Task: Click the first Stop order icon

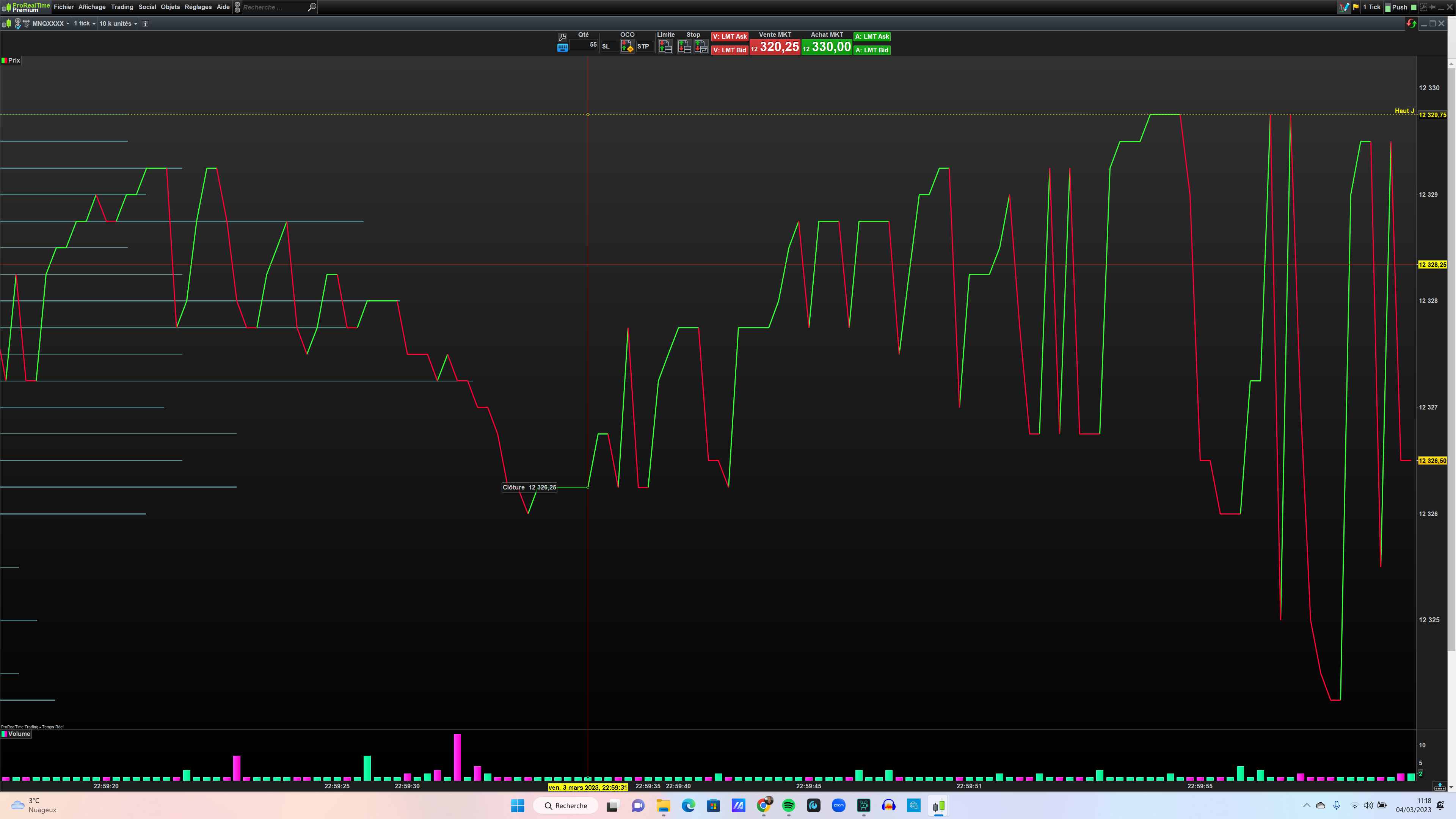Action: tap(684, 47)
